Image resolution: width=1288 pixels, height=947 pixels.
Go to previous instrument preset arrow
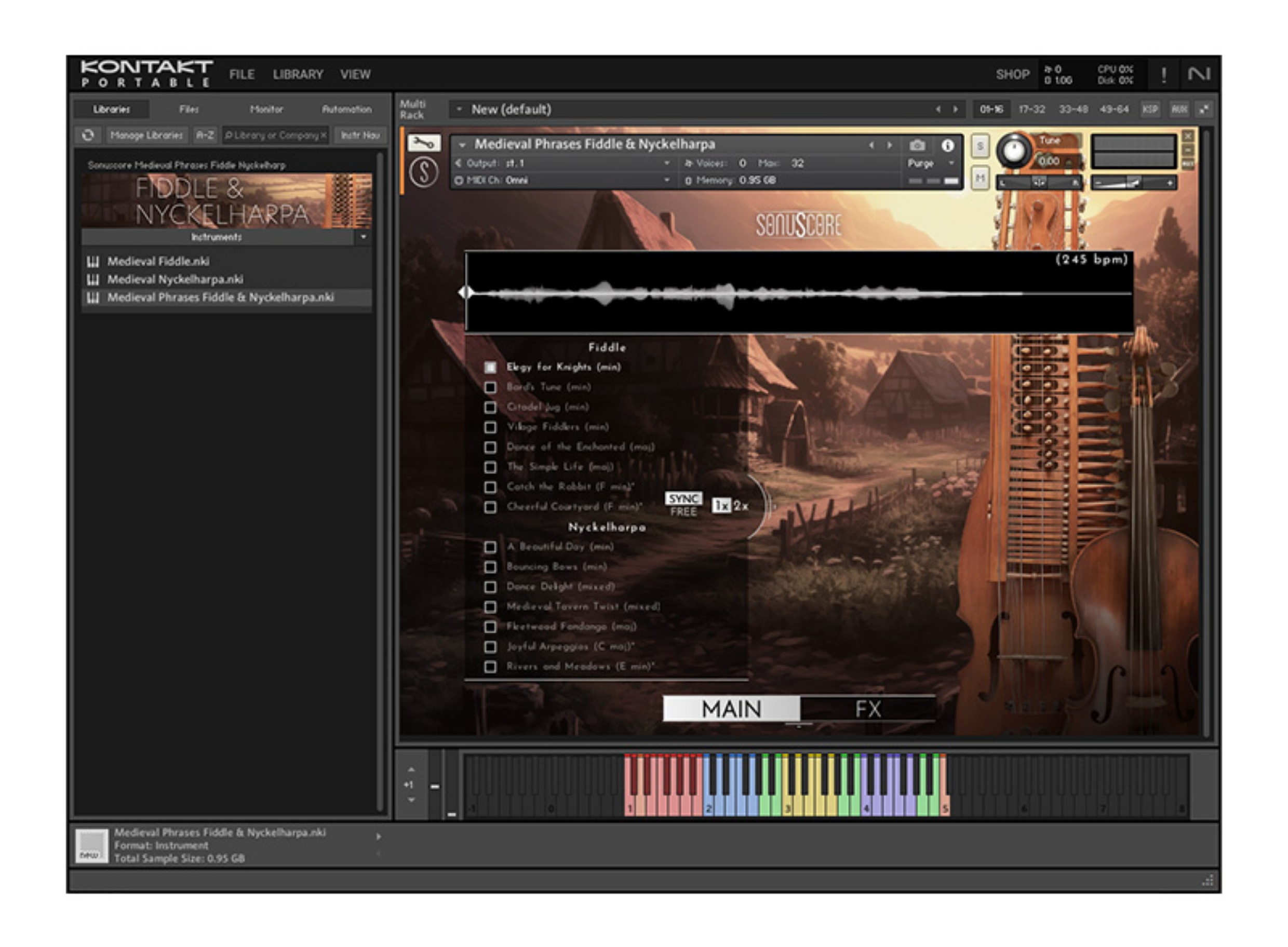[871, 145]
